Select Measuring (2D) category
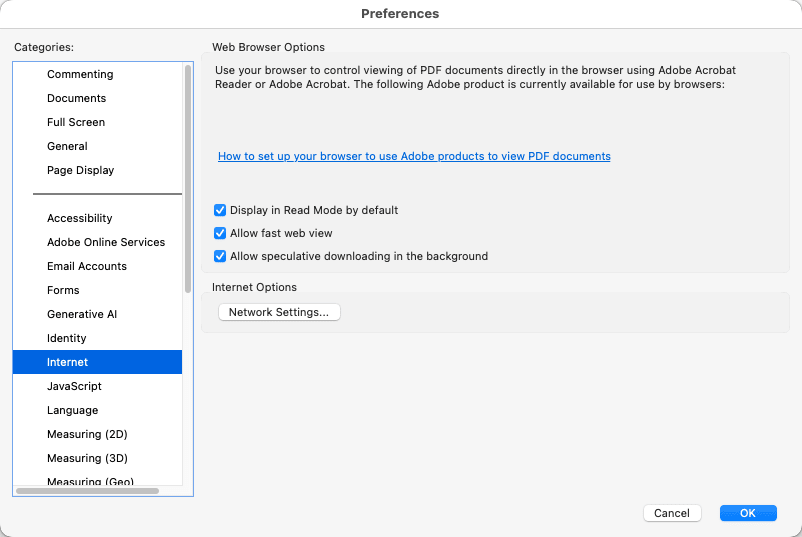This screenshot has height=537, width=802. (97, 434)
